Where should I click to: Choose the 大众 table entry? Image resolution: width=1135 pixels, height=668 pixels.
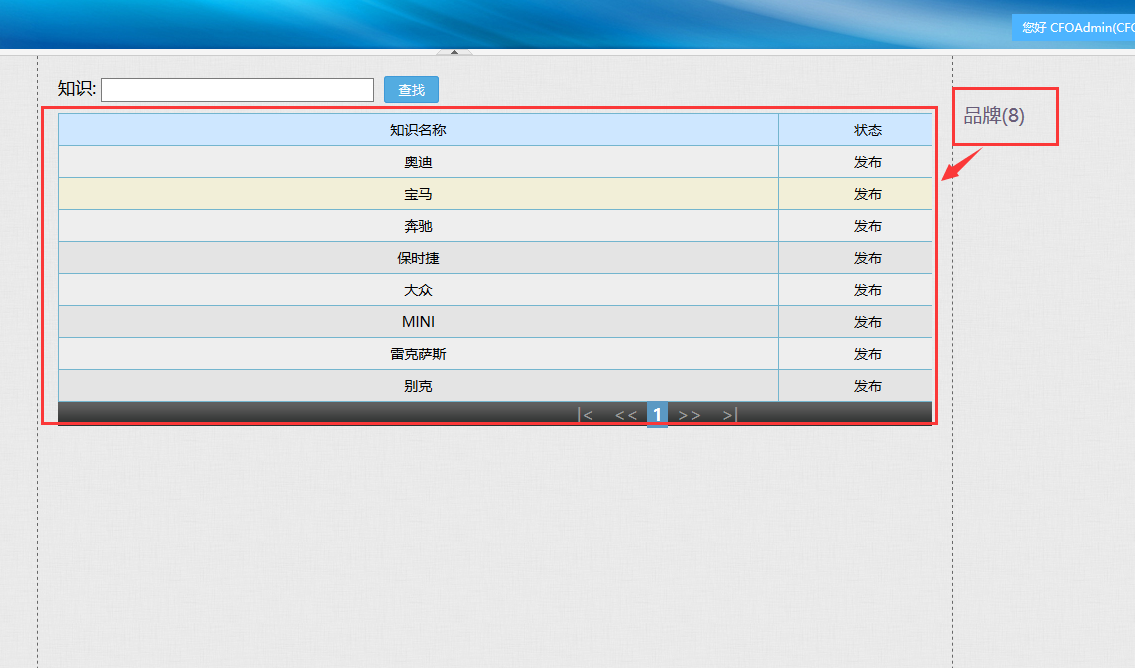[418, 290]
